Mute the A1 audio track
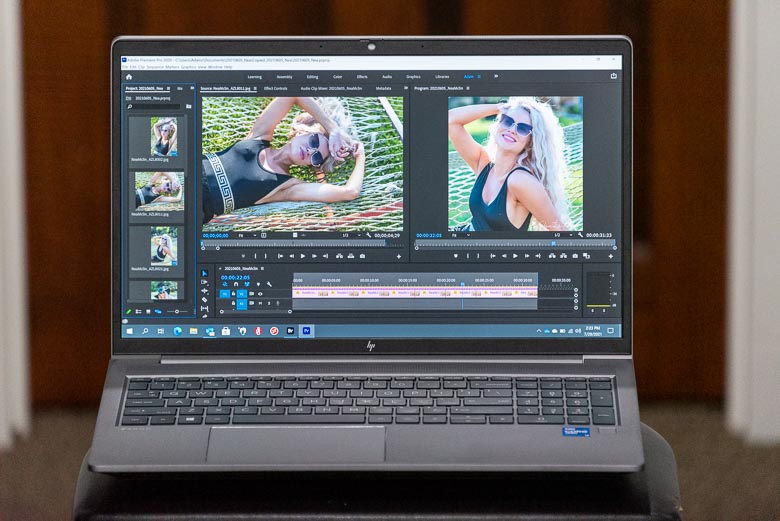The height and width of the screenshot is (521, 780). [260, 303]
